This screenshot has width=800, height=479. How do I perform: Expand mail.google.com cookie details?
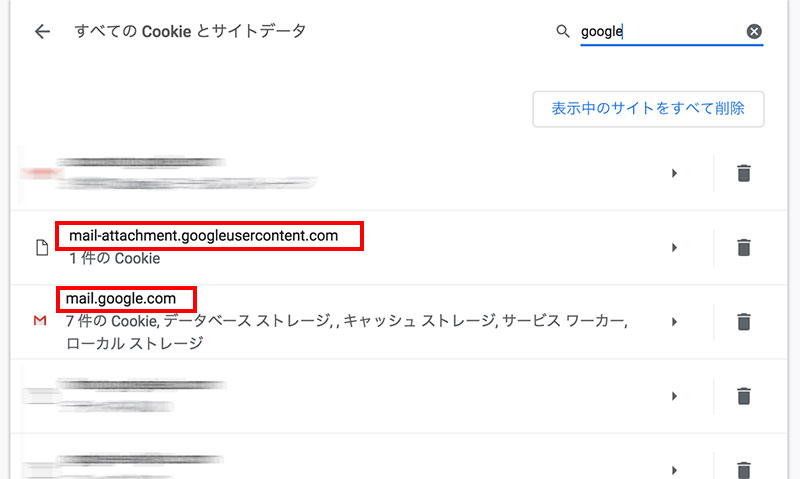[674, 321]
